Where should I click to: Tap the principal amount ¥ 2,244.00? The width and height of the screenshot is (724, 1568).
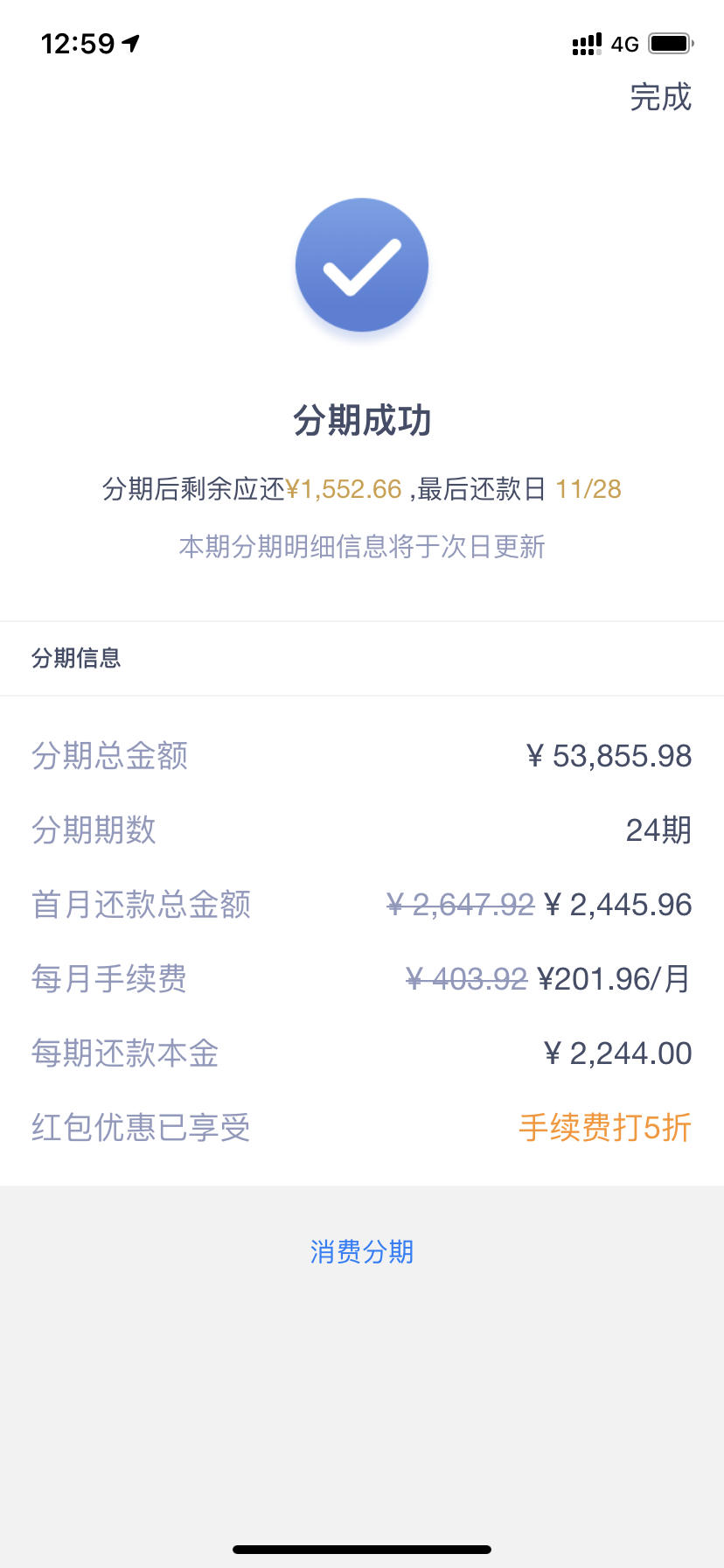point(617,1053)
